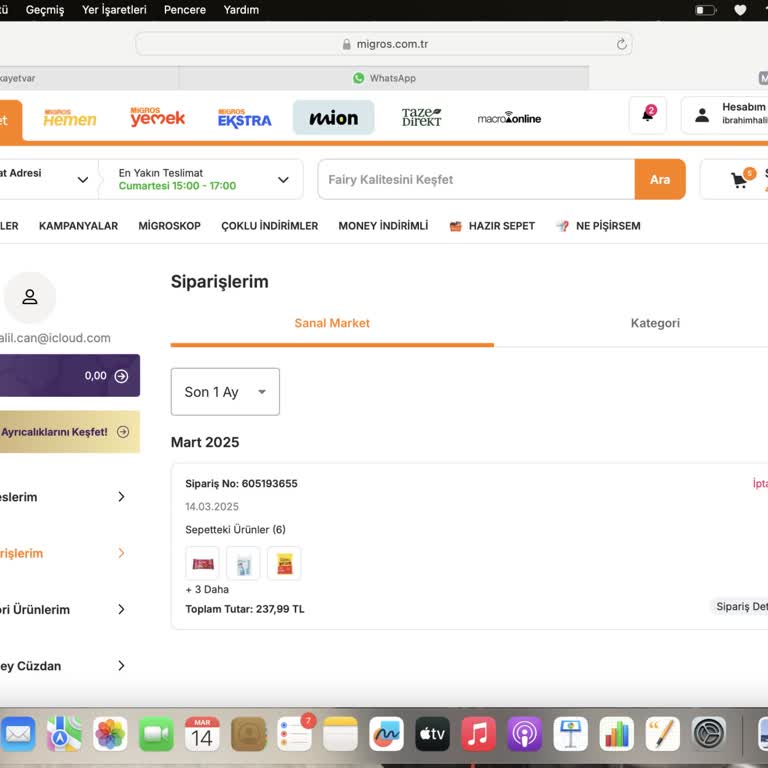The image size is (768, 768).
Task: Select the KAMPANYALAR menu item
Action: (78, 226)
